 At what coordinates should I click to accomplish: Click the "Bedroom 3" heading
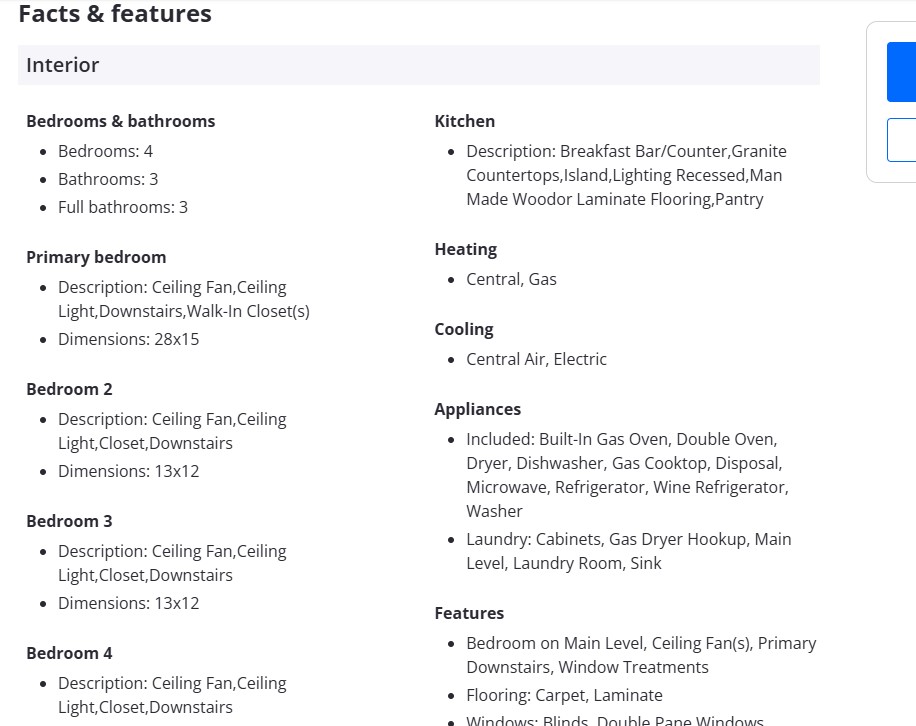pyautogui.click(x=69, y=521)
